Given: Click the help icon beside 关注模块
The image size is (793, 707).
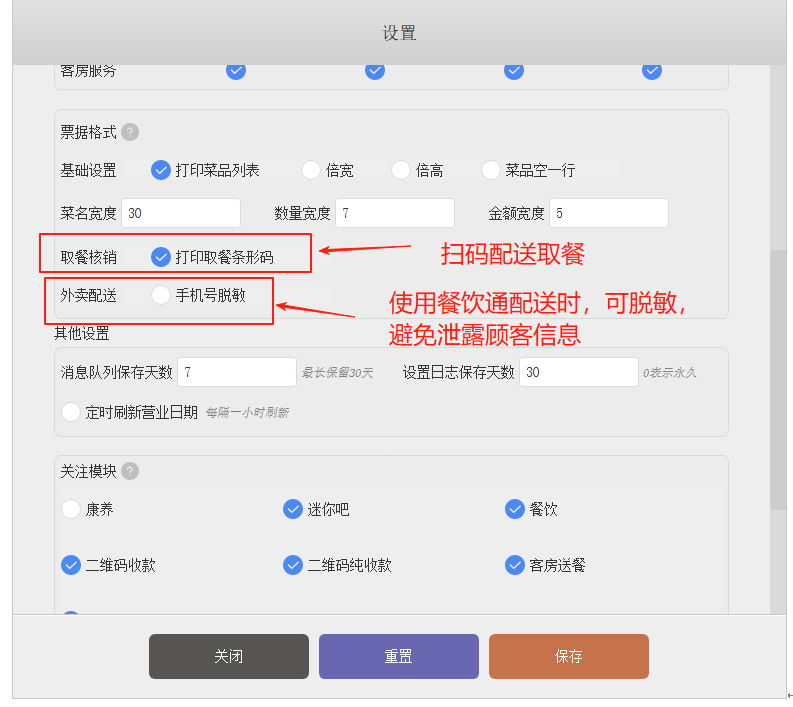Looking at the screenshot, I should click(x=131, y=471).
